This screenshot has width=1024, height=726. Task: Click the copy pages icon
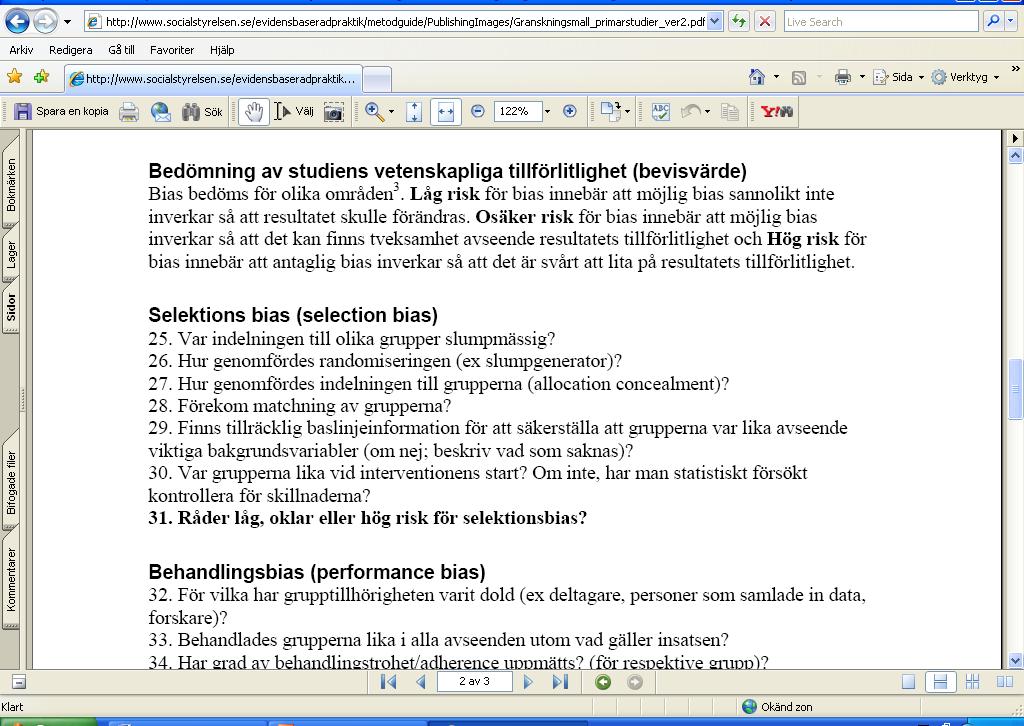point(729,112)
